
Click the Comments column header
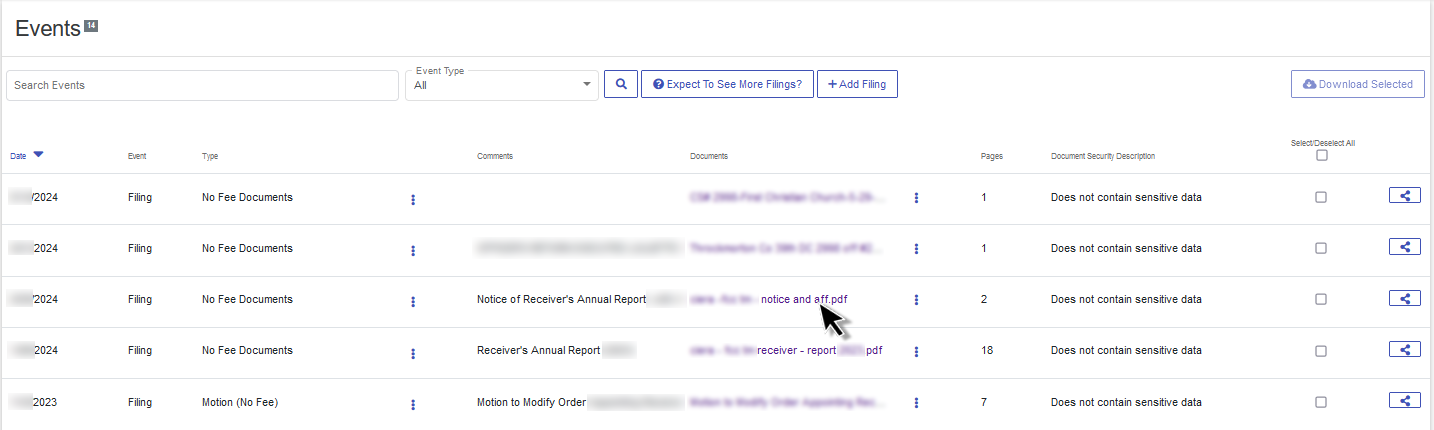tap(494, 157)
